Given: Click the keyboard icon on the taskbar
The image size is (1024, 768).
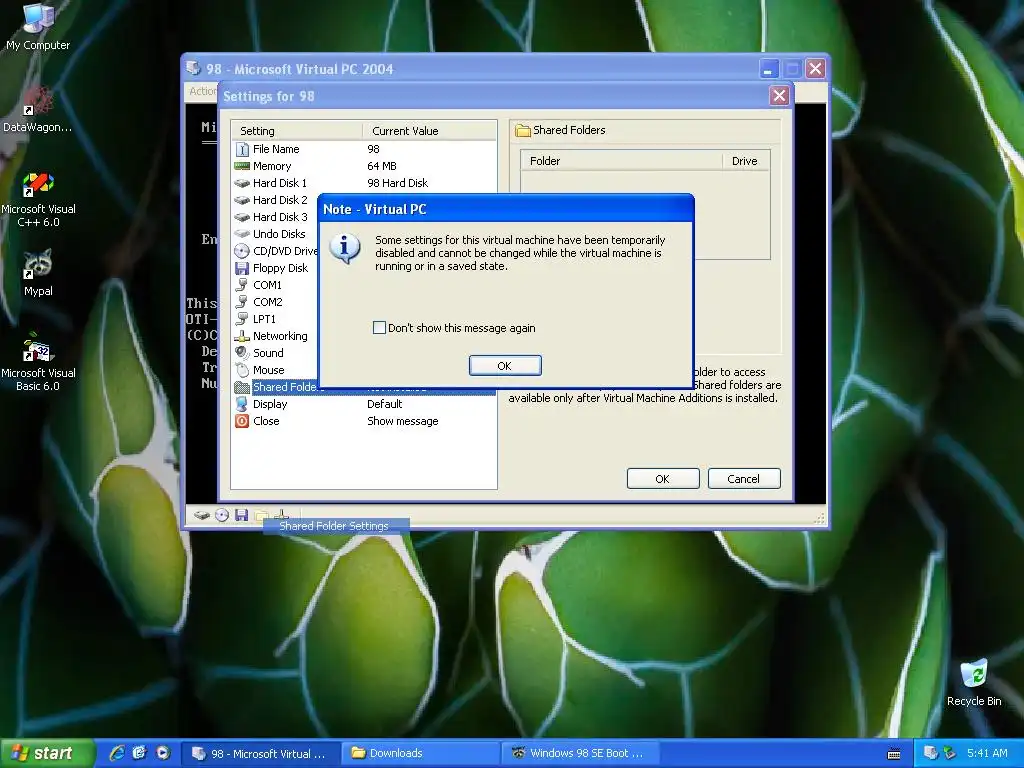Looking at the screenshot, I should (894, 754).
